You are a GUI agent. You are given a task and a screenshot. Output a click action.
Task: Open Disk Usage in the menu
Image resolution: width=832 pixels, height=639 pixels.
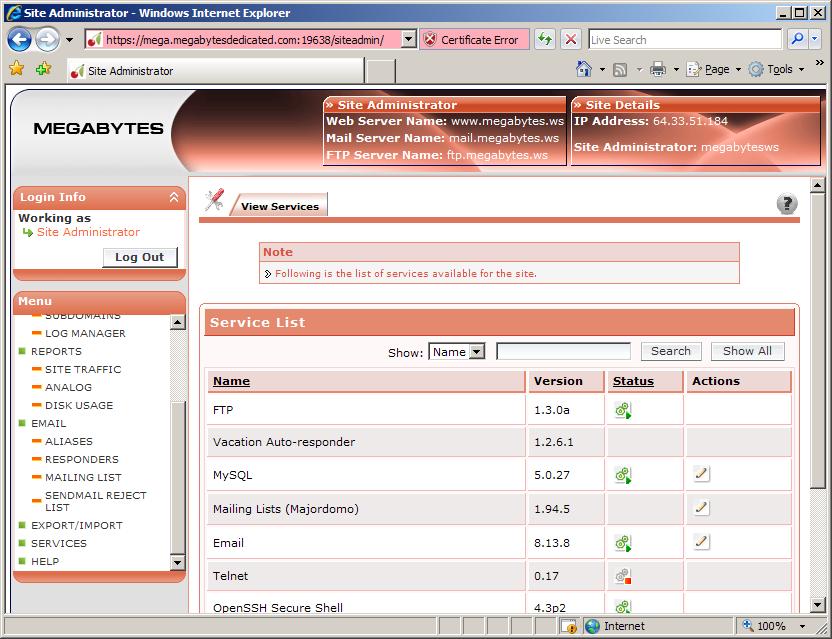click(79, 405)
